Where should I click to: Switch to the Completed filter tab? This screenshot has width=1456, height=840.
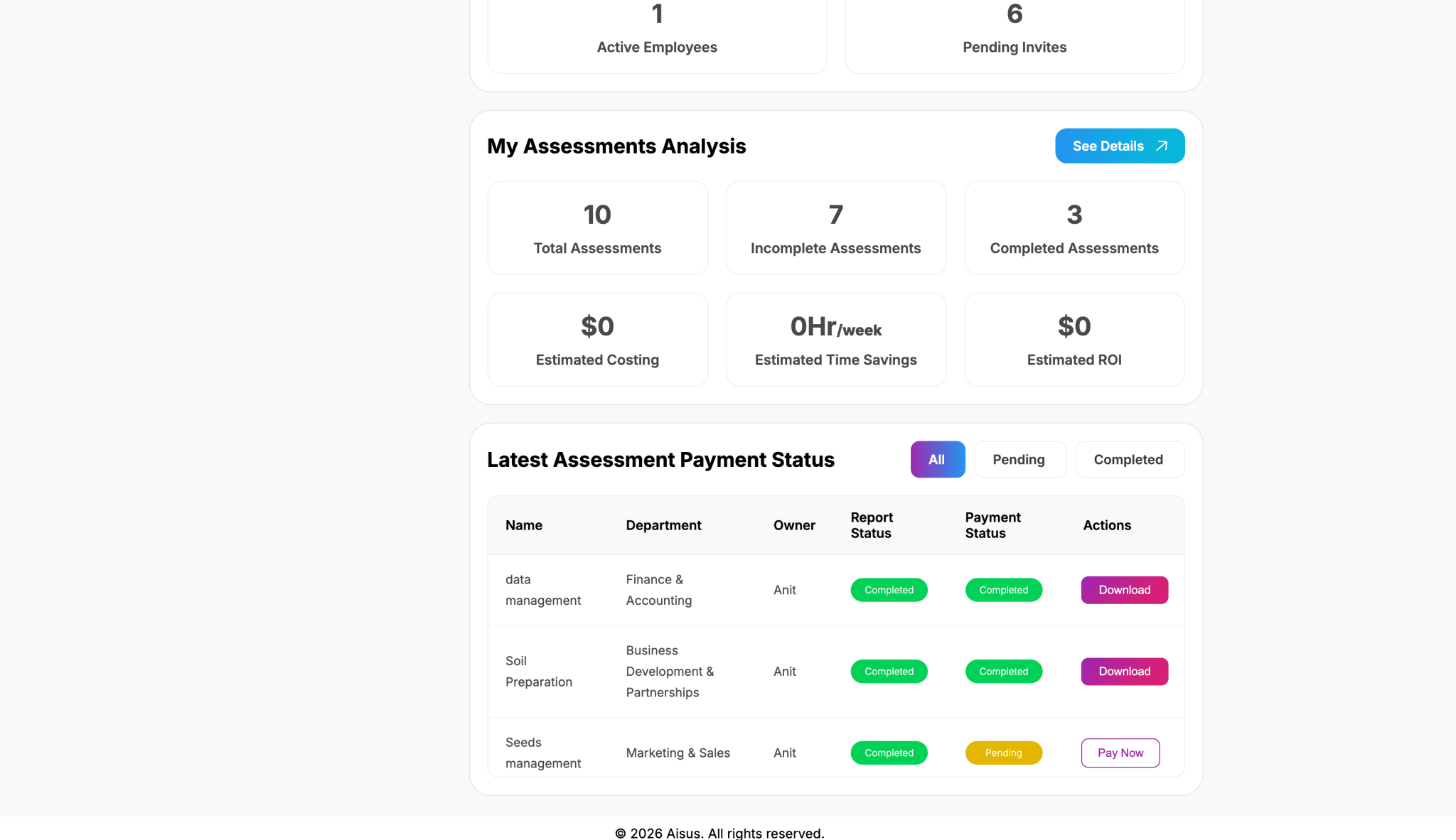click(1128, 460)
